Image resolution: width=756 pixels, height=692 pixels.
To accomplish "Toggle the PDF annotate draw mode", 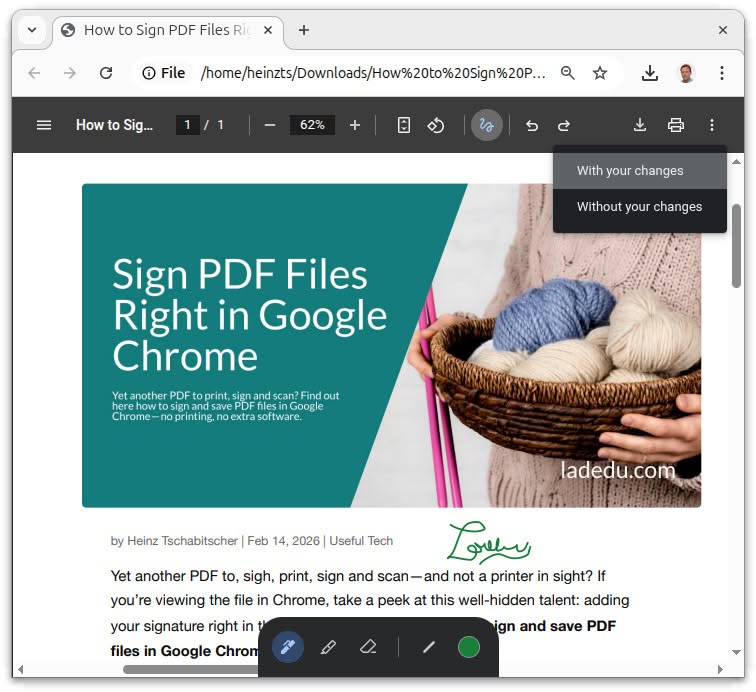I will (x=486, y=125).
